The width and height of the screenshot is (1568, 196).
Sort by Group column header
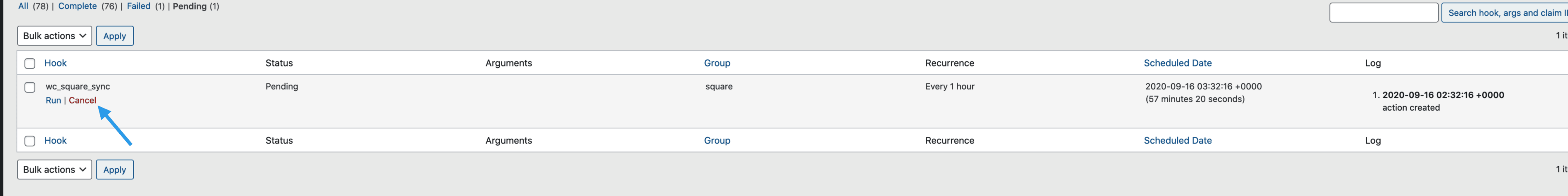[x=716, y=63]
